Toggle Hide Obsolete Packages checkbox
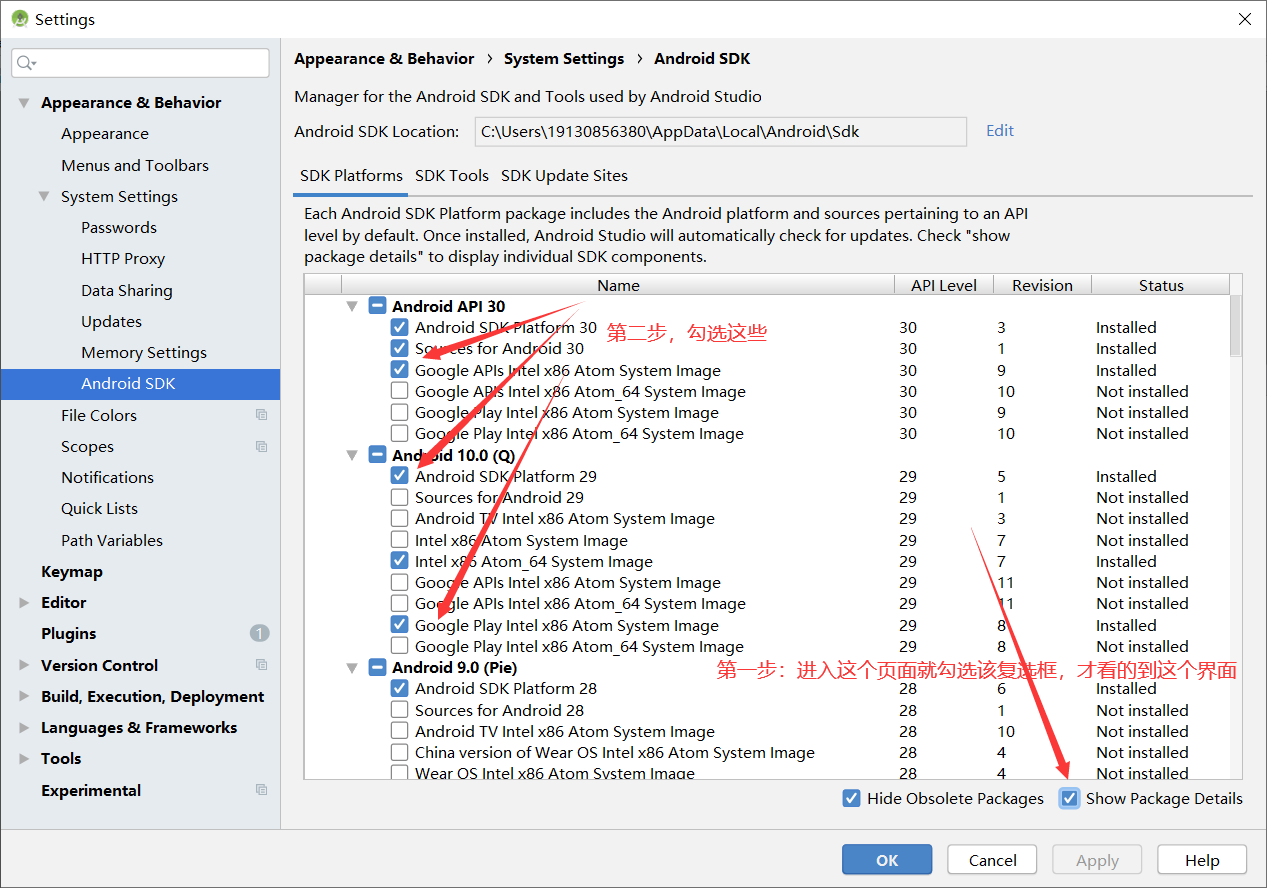This screenshot has width=1267, height=888. click(851, 798)
